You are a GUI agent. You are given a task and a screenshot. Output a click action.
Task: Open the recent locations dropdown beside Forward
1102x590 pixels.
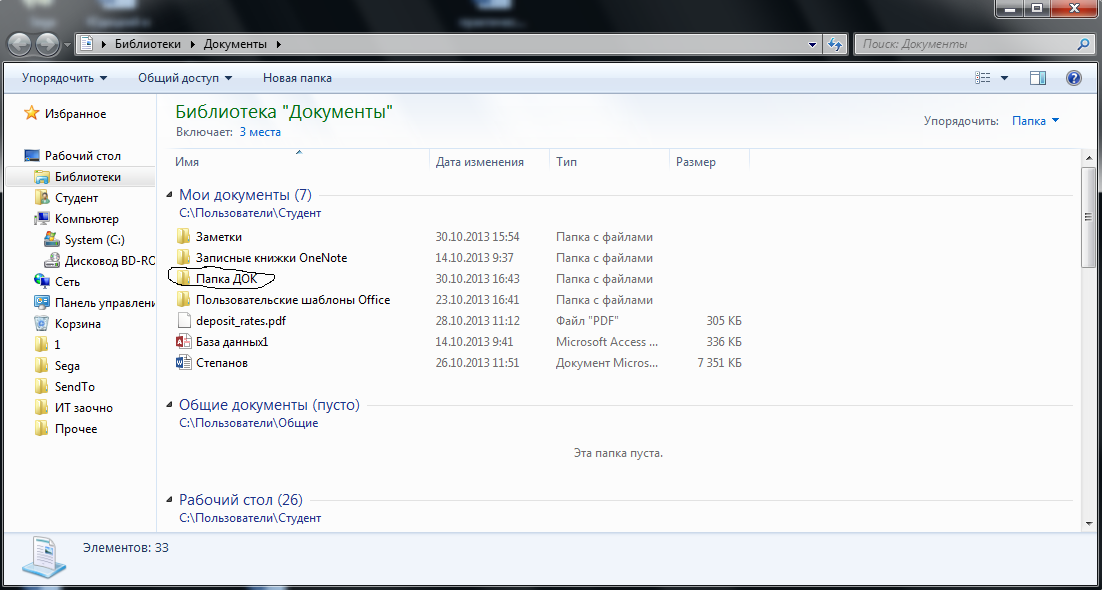(67, 44)
